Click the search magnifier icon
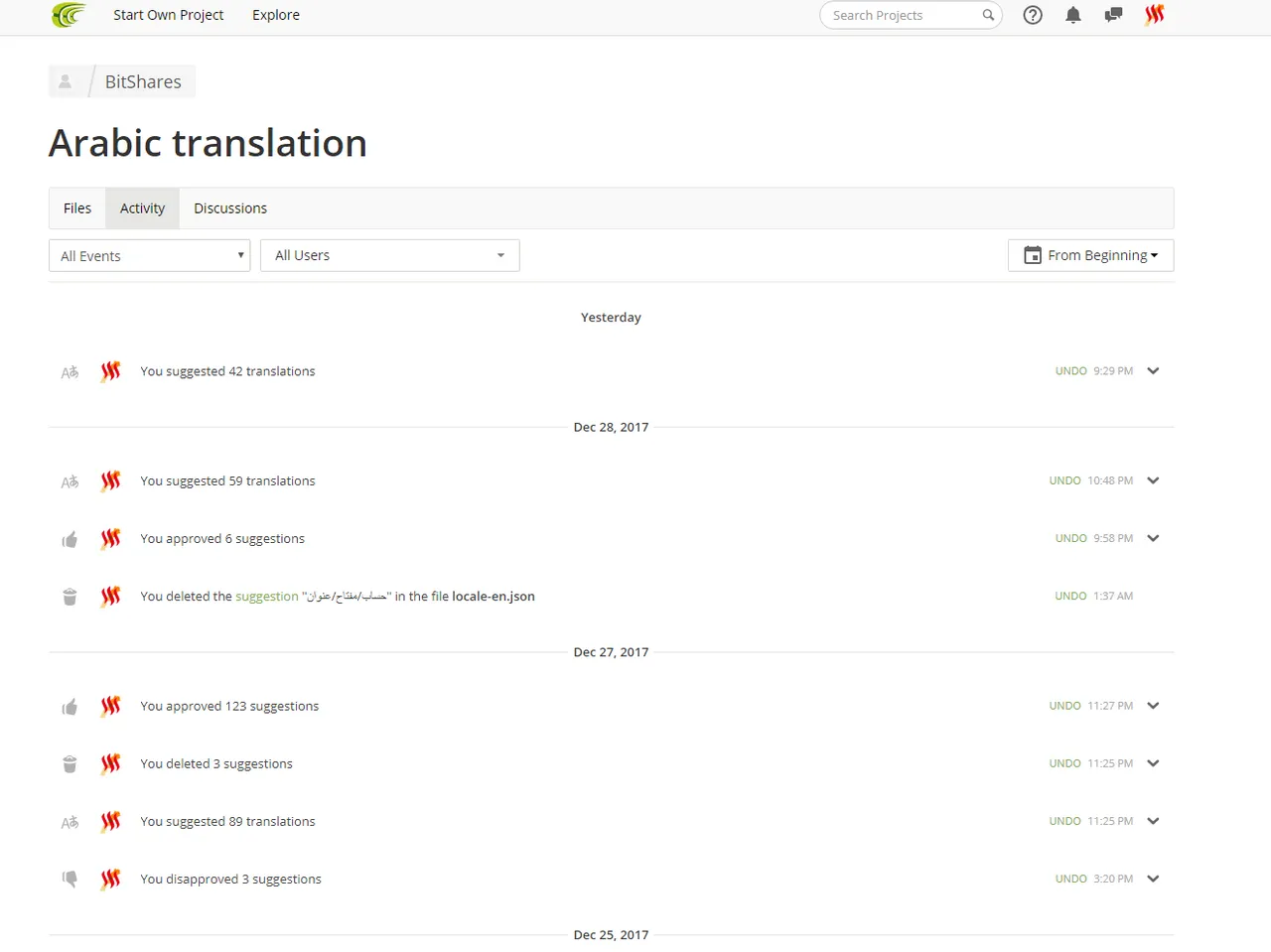The width and height of the screenshot is (1271, 952). [988, 15]
